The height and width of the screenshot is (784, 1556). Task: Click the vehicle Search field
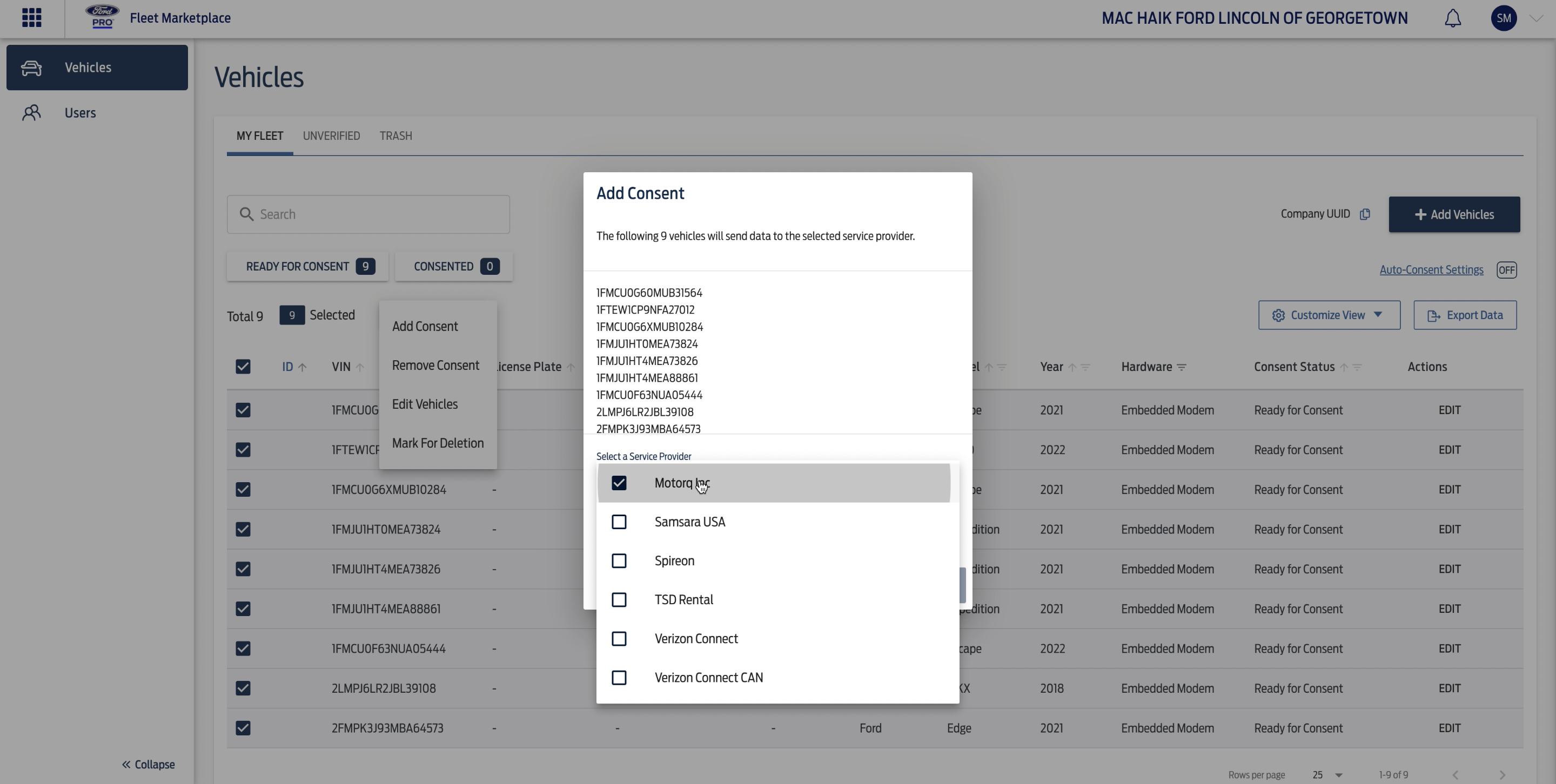pyautogui.click(x=368, y=214)
